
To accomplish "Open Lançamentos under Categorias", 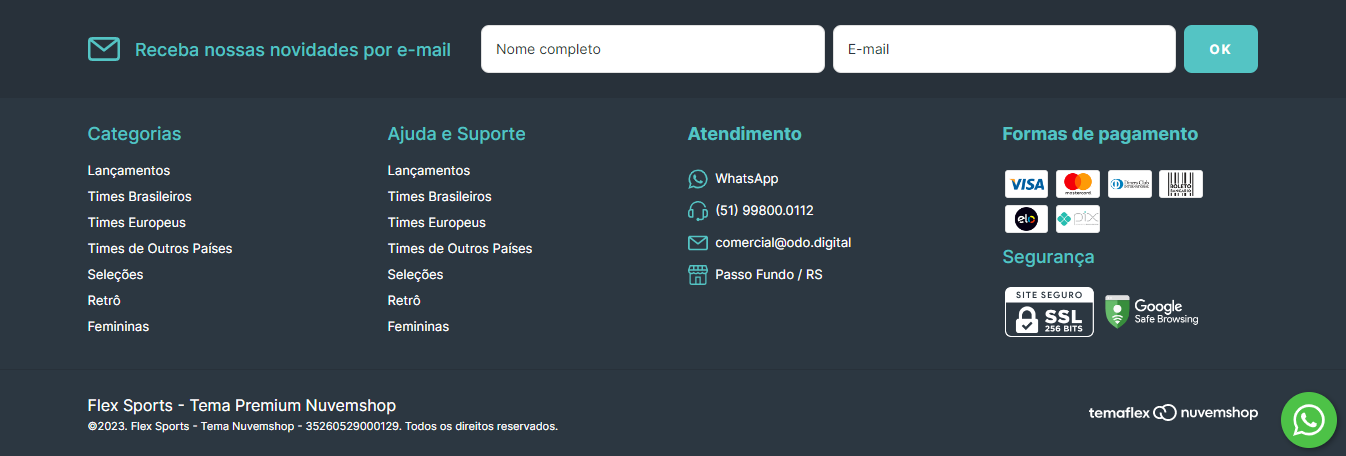I will pyautogui.click(x=129, y=171).
